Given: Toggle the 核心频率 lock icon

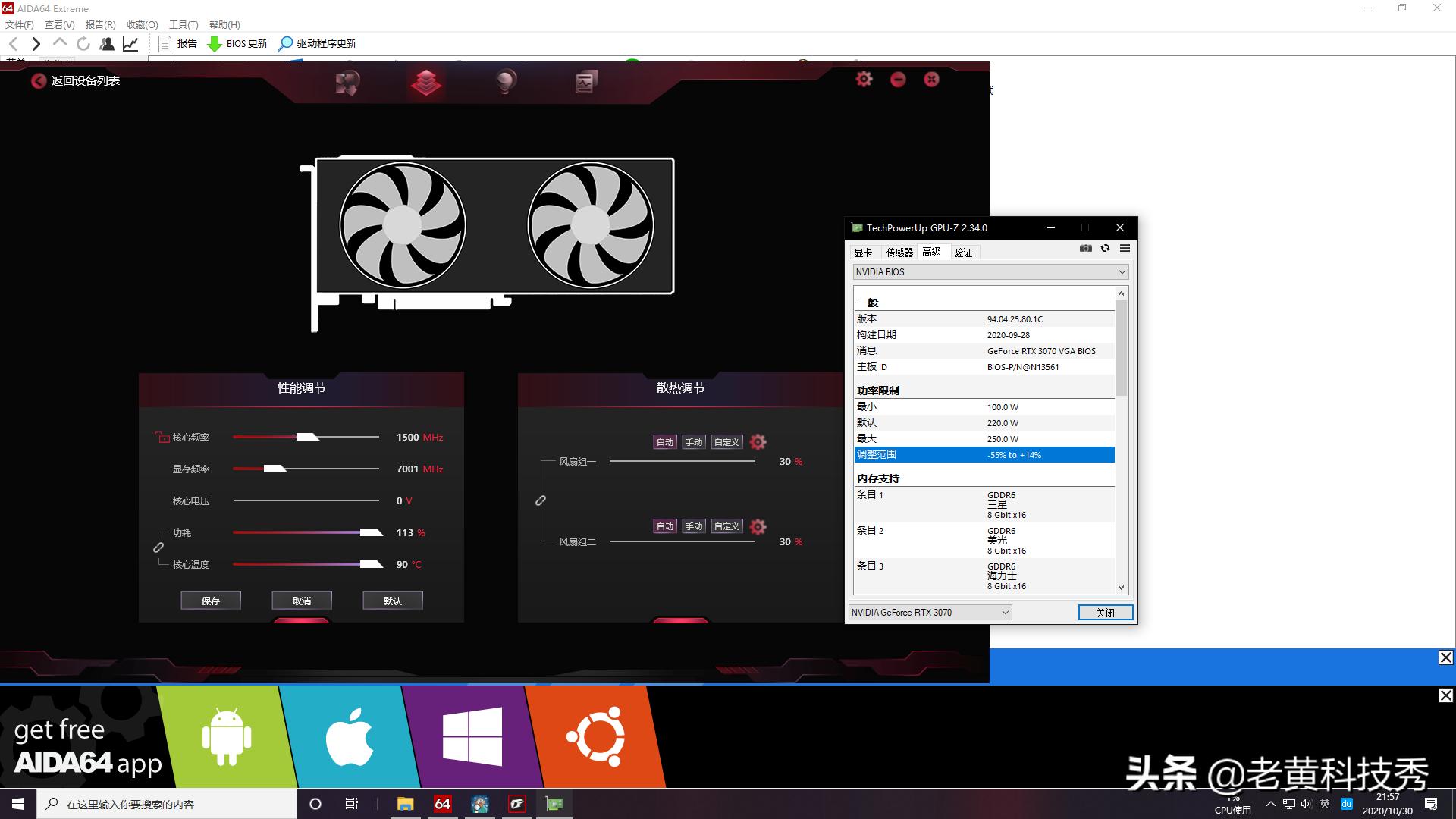Looking at the screenshot, I should 162,438.
